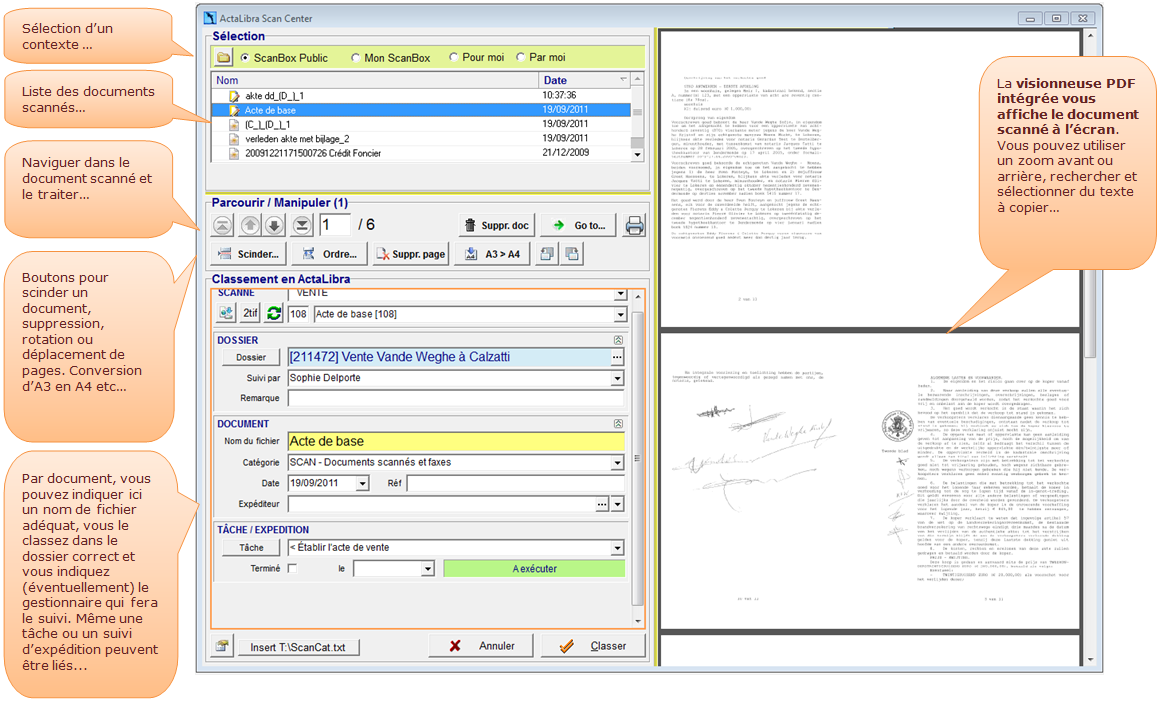Viewport: 1163px width, 705px height.
Task: Click the page number input field
Action: [335, 225]
